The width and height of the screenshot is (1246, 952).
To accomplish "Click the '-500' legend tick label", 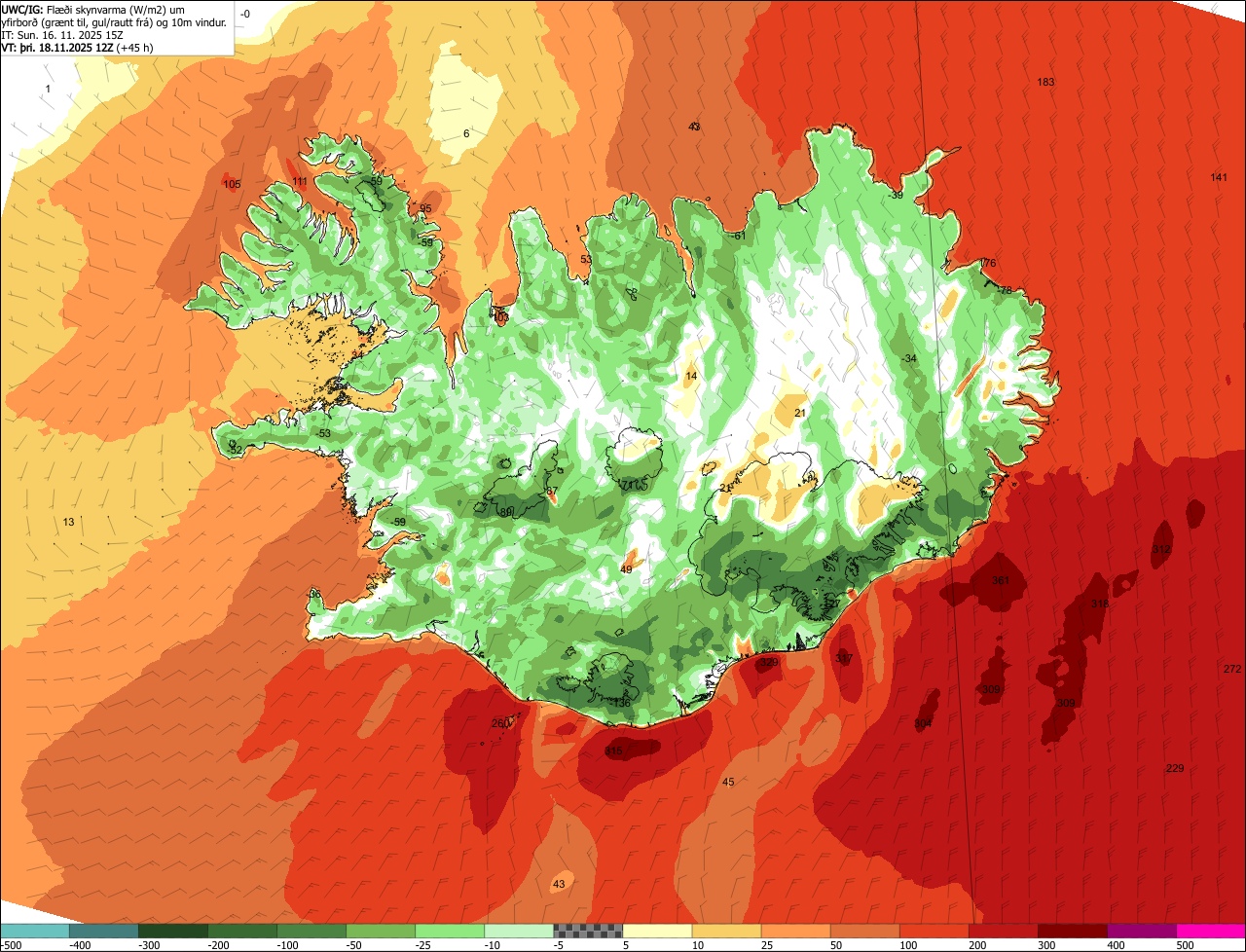I will [x=12, y=944].
